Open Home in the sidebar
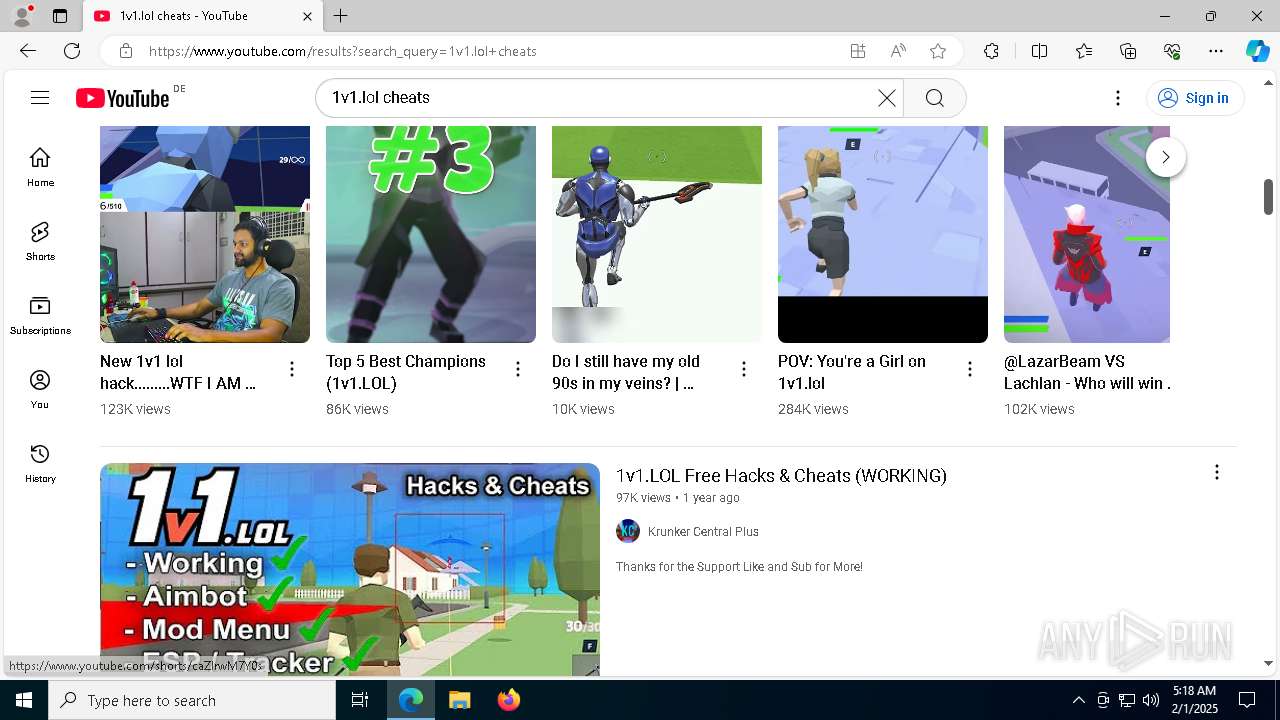The image size is (1280, 720). coord(40,167)
